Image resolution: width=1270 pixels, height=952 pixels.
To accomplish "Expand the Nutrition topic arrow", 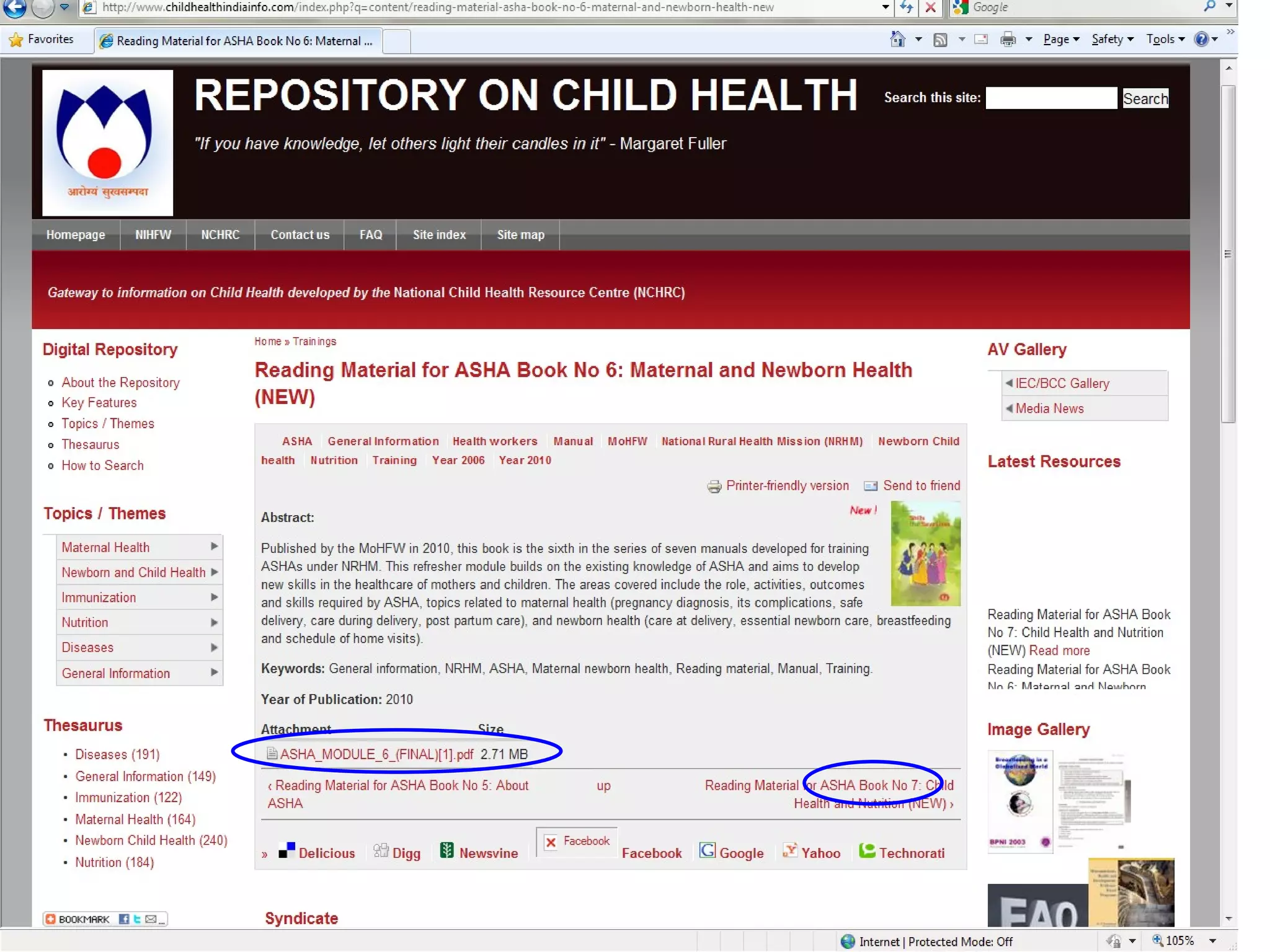I will click(214, 622).
